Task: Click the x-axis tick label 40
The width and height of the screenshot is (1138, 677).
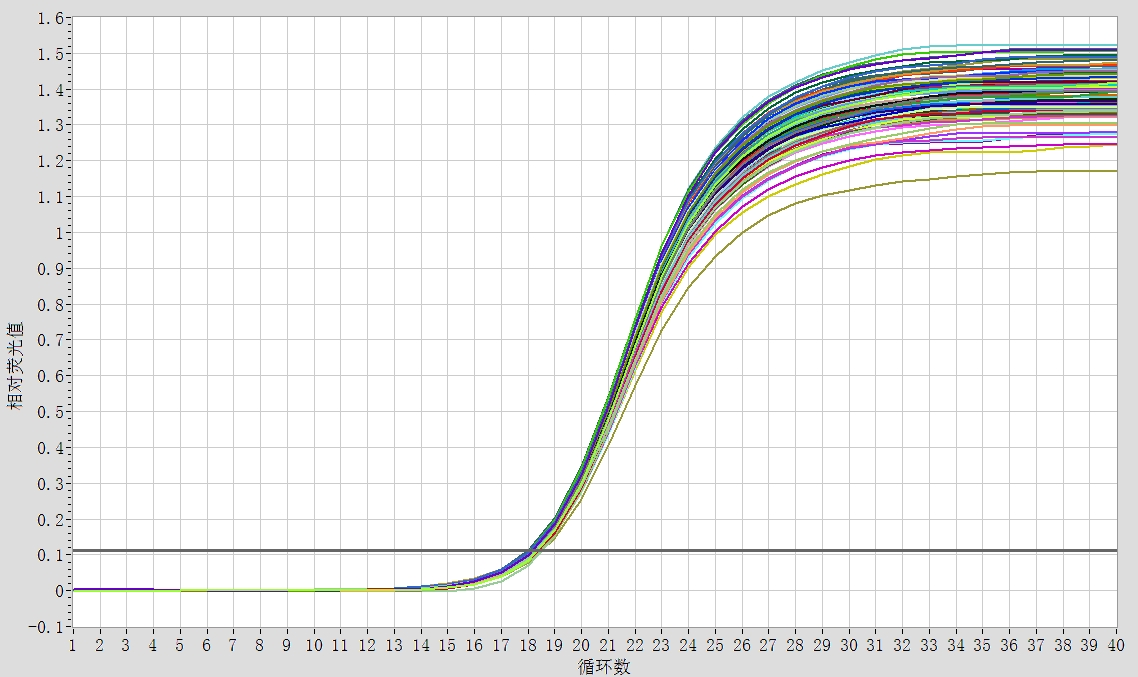Action: coord(1116,646)
